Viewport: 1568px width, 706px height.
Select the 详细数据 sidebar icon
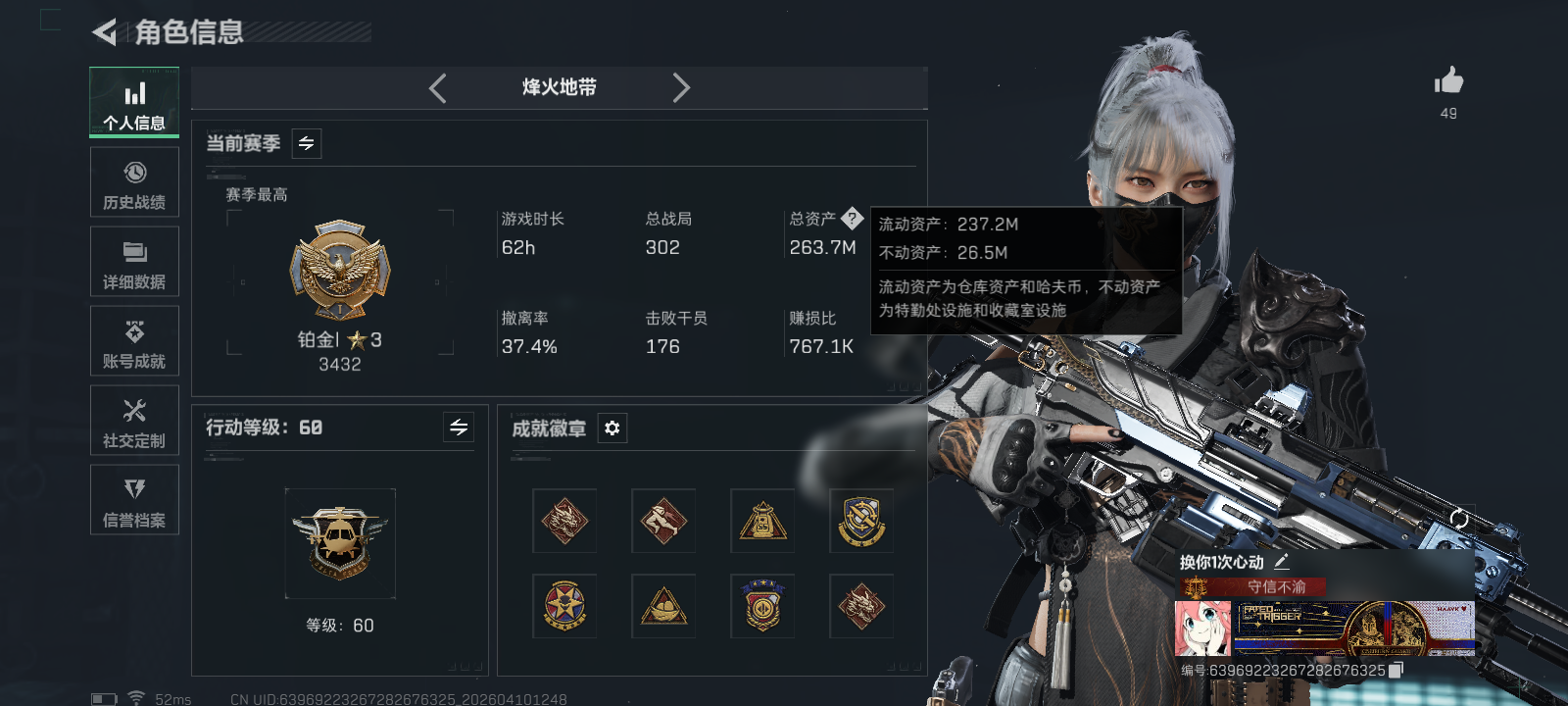point(134,262)
